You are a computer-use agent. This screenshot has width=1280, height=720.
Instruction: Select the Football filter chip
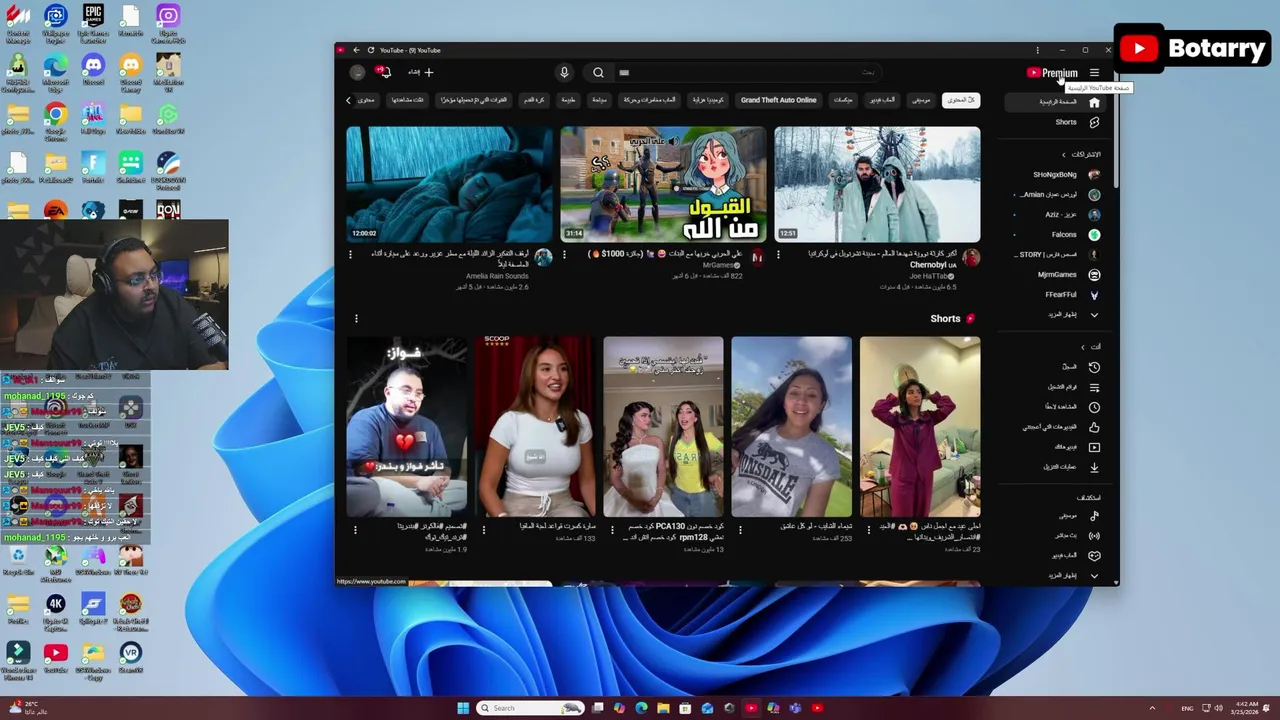tap(535, 100)
